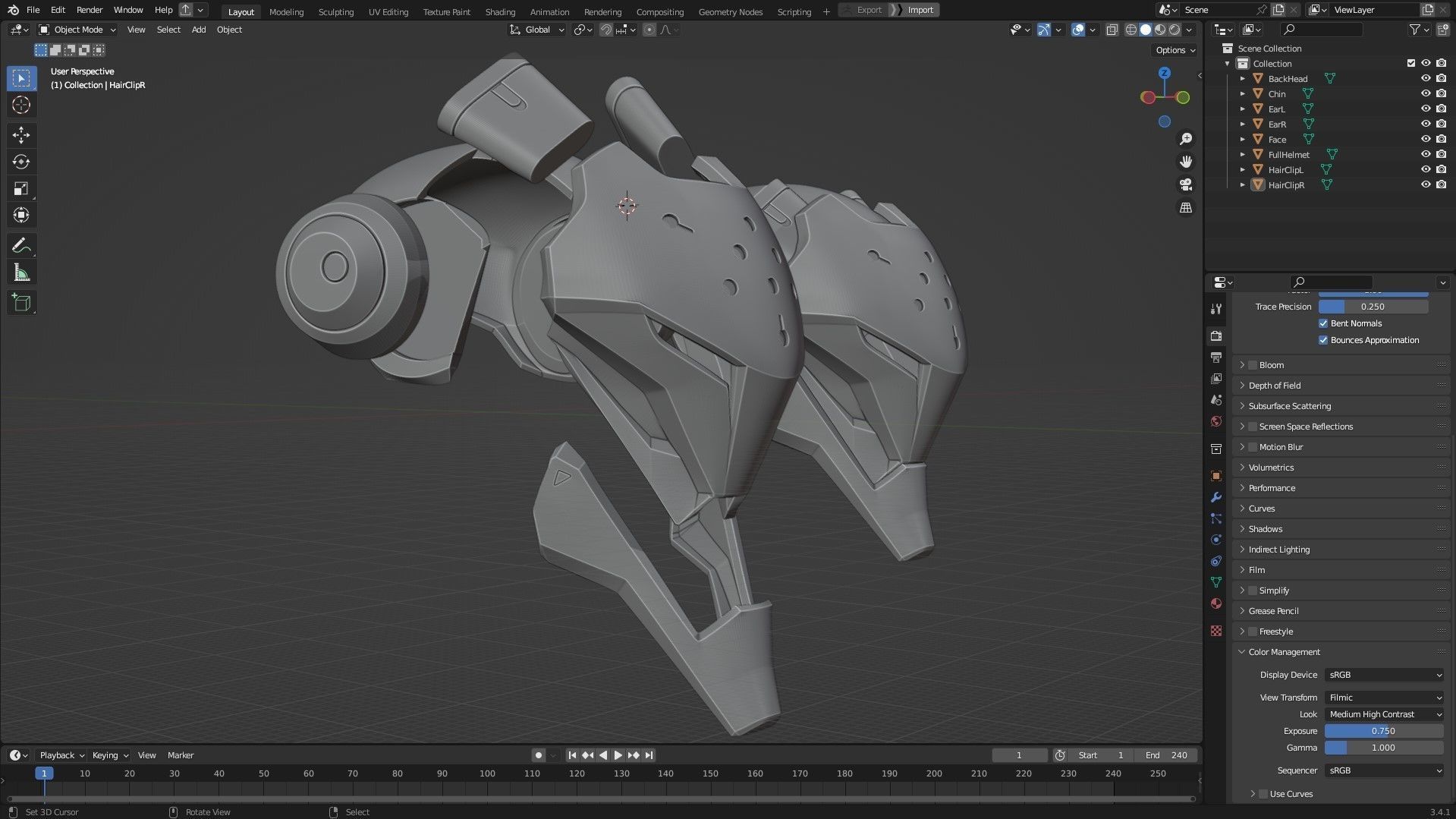This screenshot has height=819, width=1456.
Task: Open the World properties tab
Action: 1216,421
